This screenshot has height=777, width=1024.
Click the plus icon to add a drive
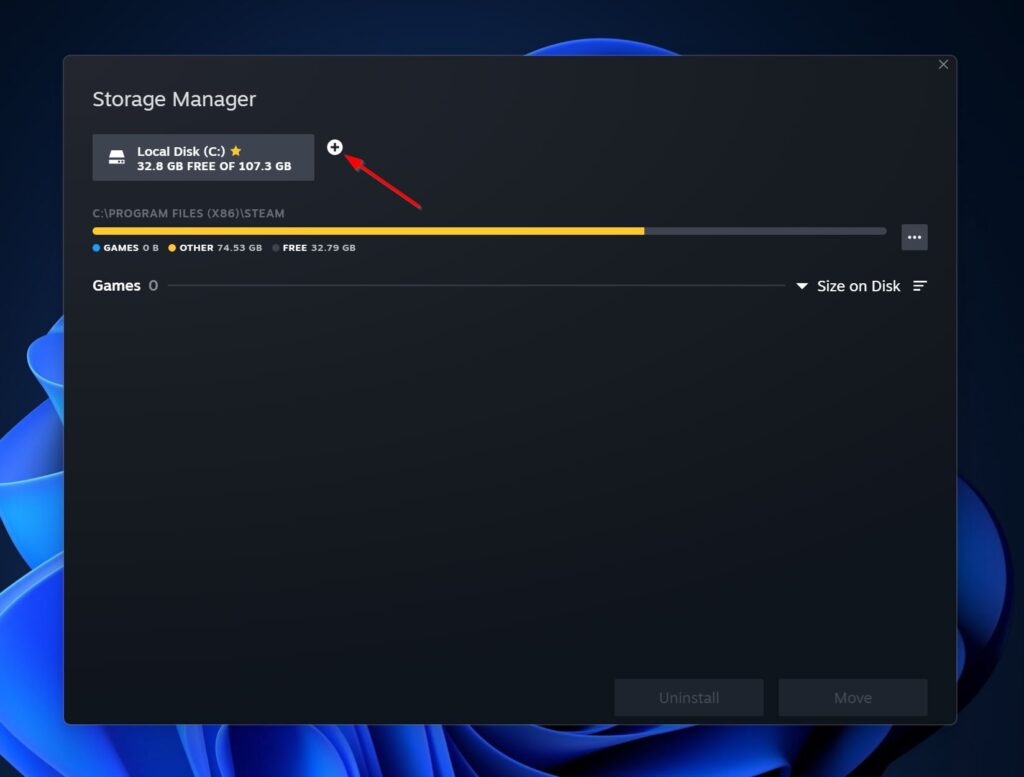pos(335,147)
